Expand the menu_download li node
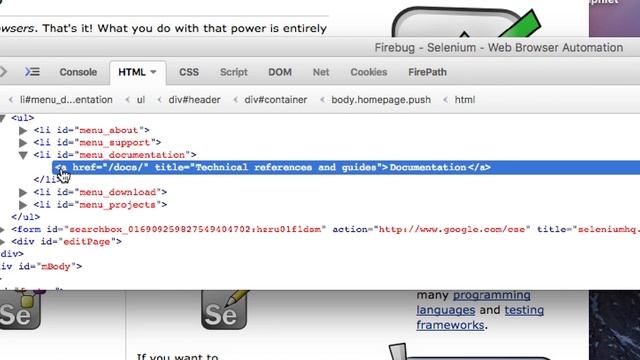 click(x=23, y=192)
